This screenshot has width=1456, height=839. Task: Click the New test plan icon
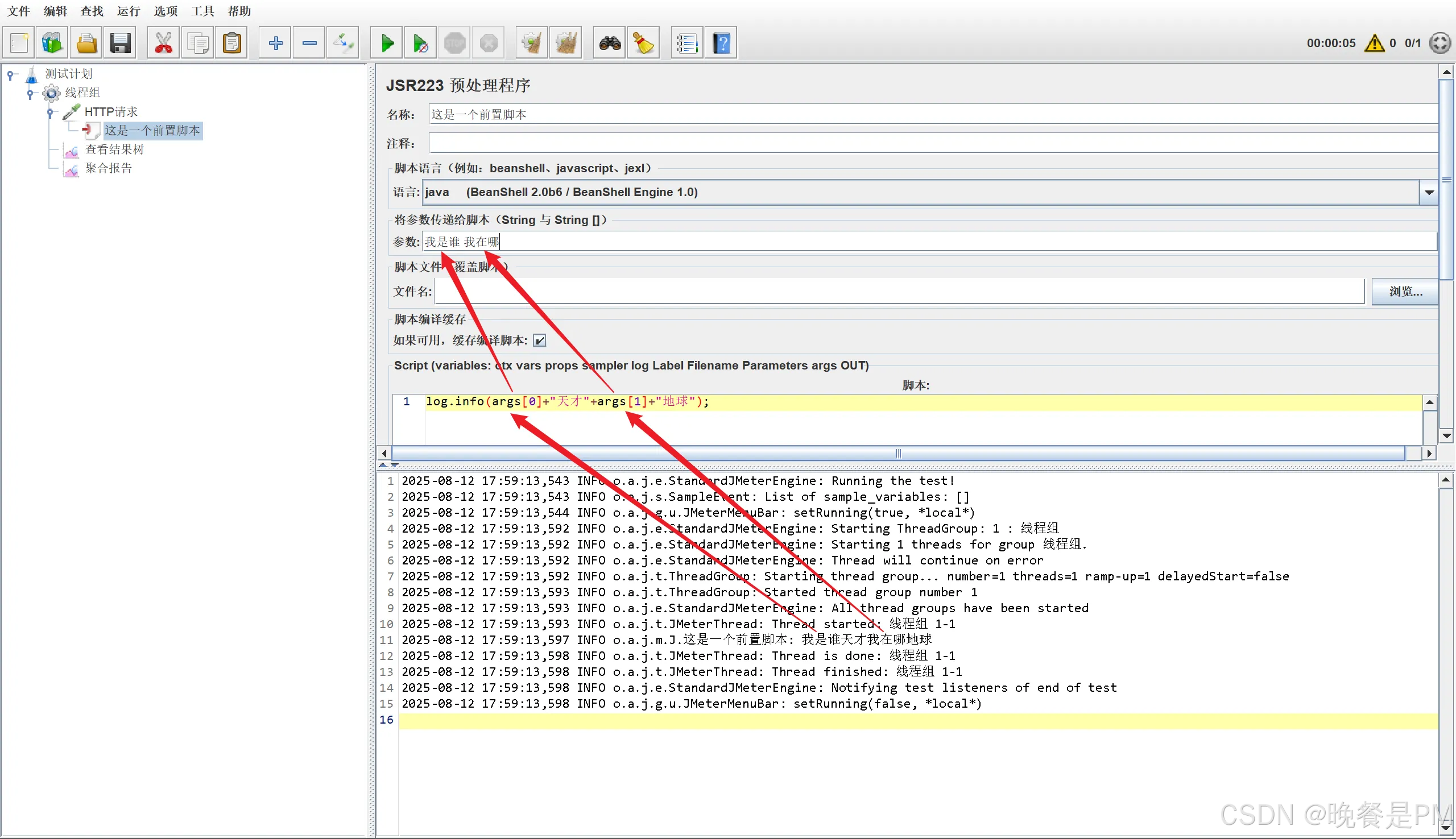point(19,43)
